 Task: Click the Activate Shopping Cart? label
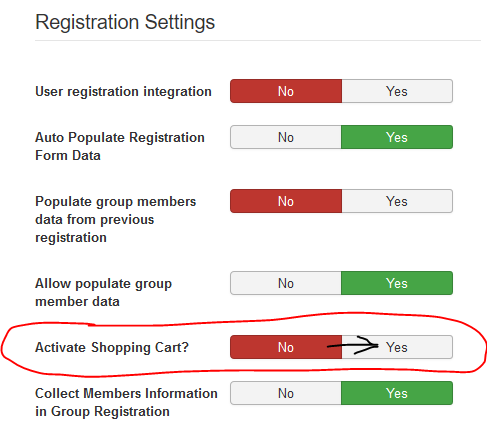click(112, 347)
